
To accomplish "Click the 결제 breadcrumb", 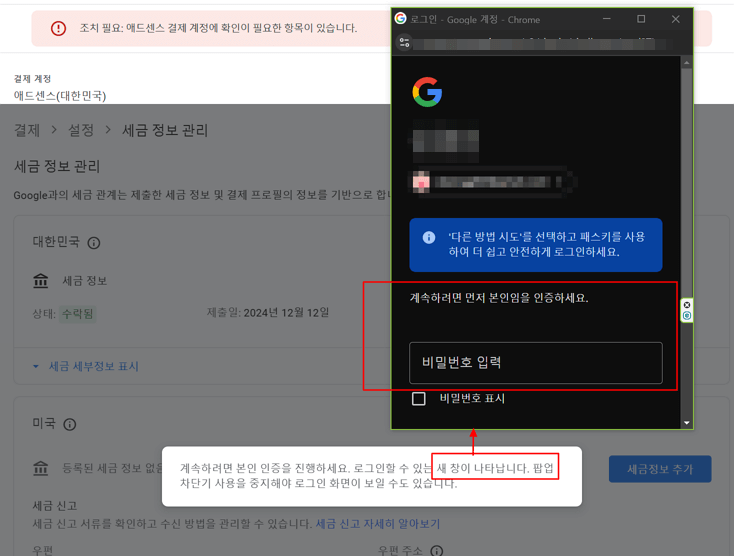I will (27, 130).
